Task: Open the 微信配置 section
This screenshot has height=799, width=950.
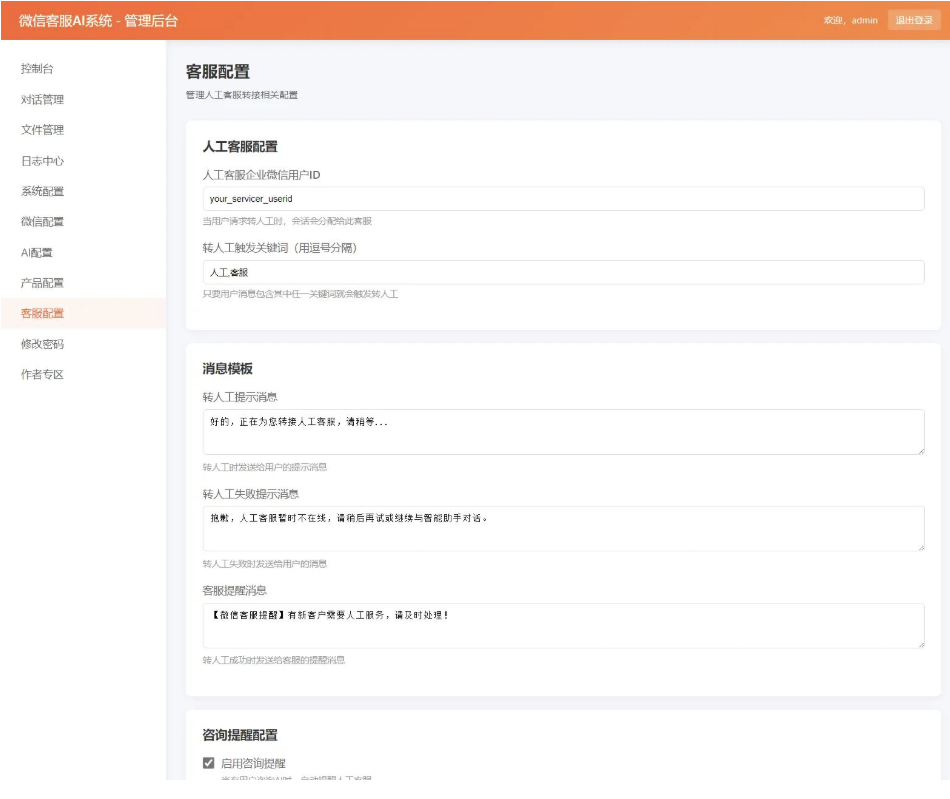Action: pos(42,221)
